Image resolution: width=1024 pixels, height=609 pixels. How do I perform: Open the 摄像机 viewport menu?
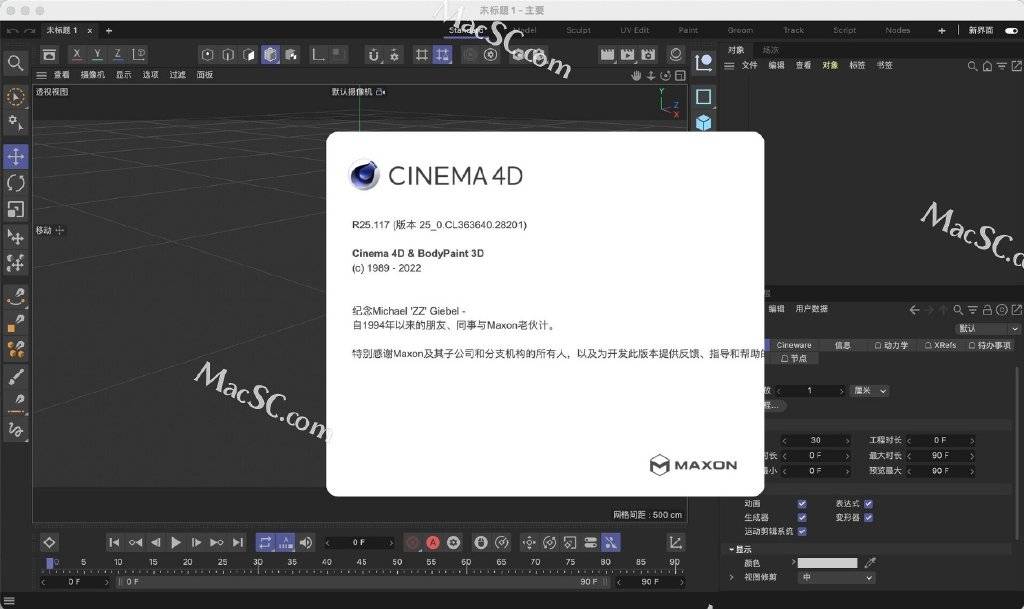click(93, 75)
